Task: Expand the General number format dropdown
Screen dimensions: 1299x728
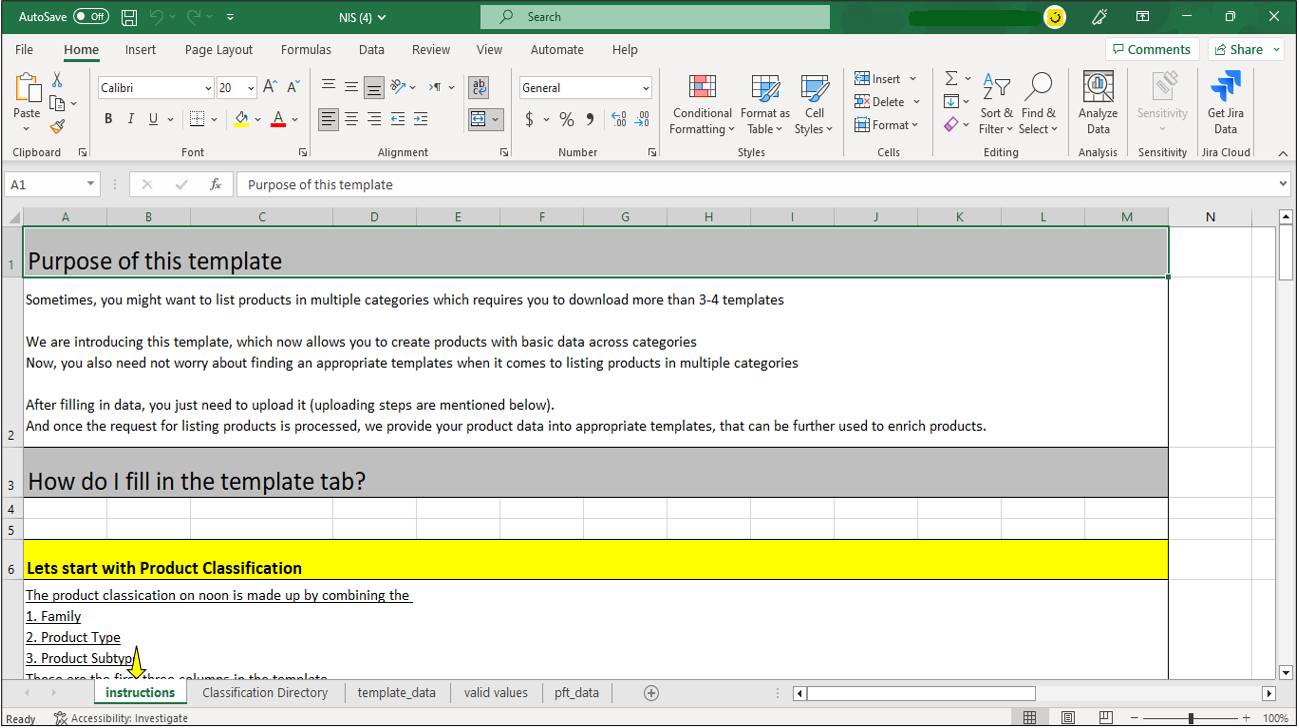Action: 645,88
